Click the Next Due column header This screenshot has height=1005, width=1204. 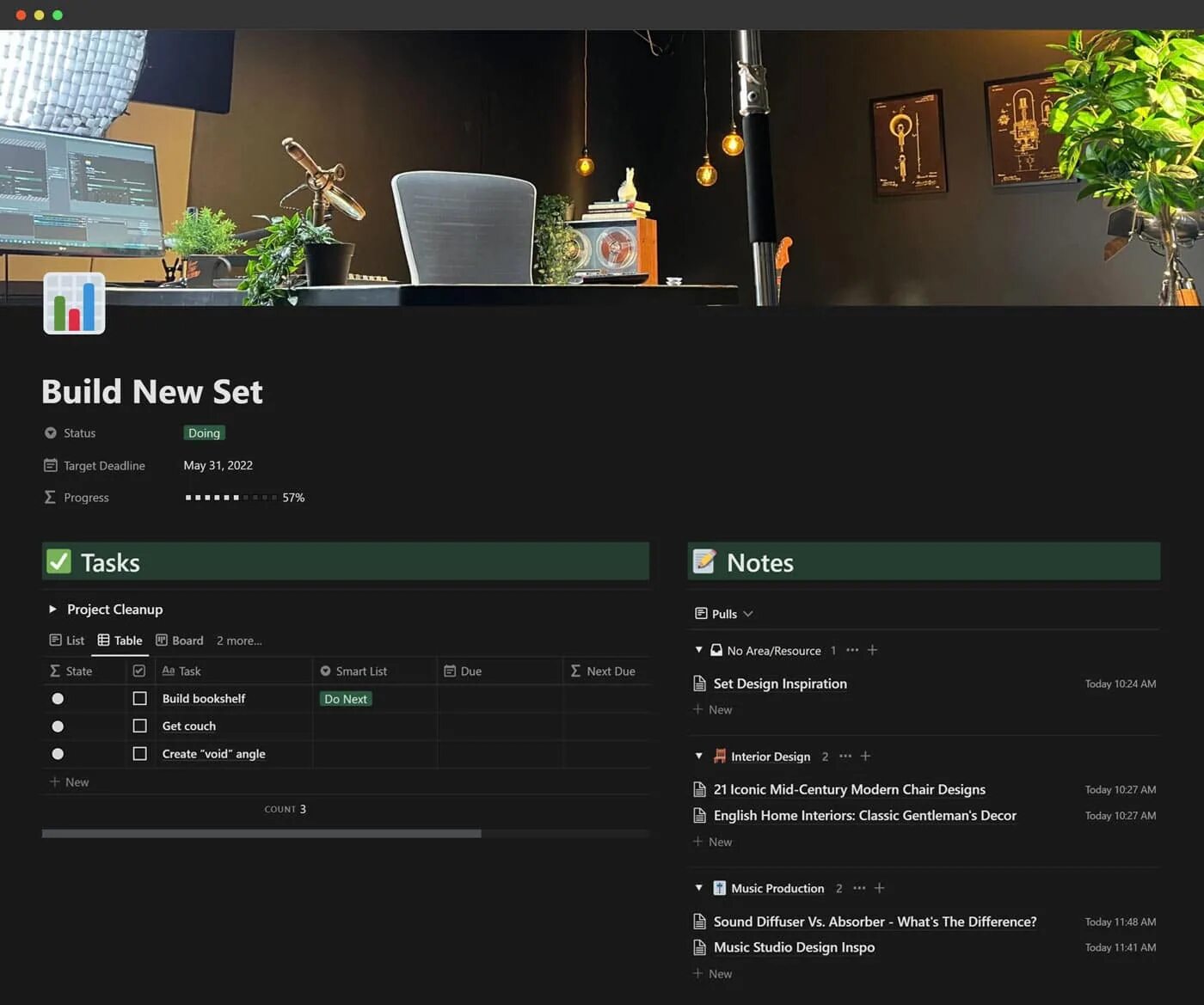coord(606,671)
